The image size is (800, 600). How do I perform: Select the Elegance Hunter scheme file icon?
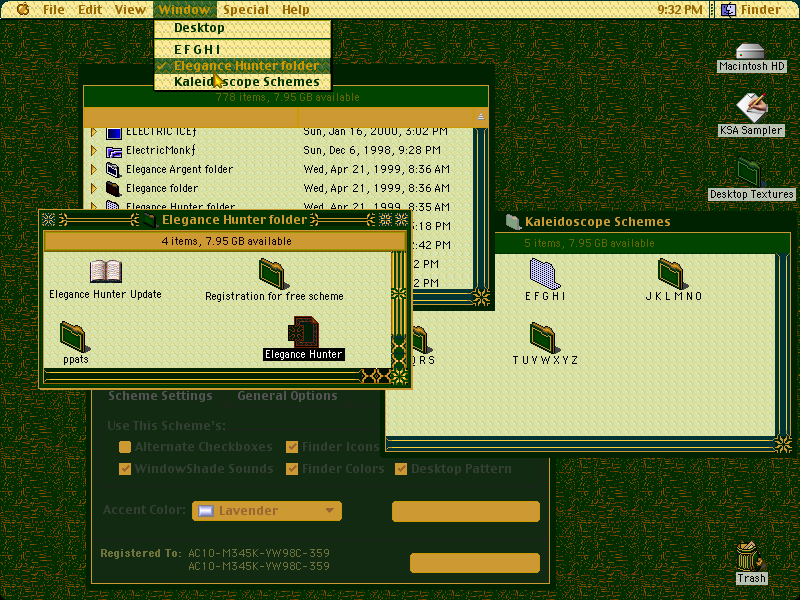pos(304,332)
